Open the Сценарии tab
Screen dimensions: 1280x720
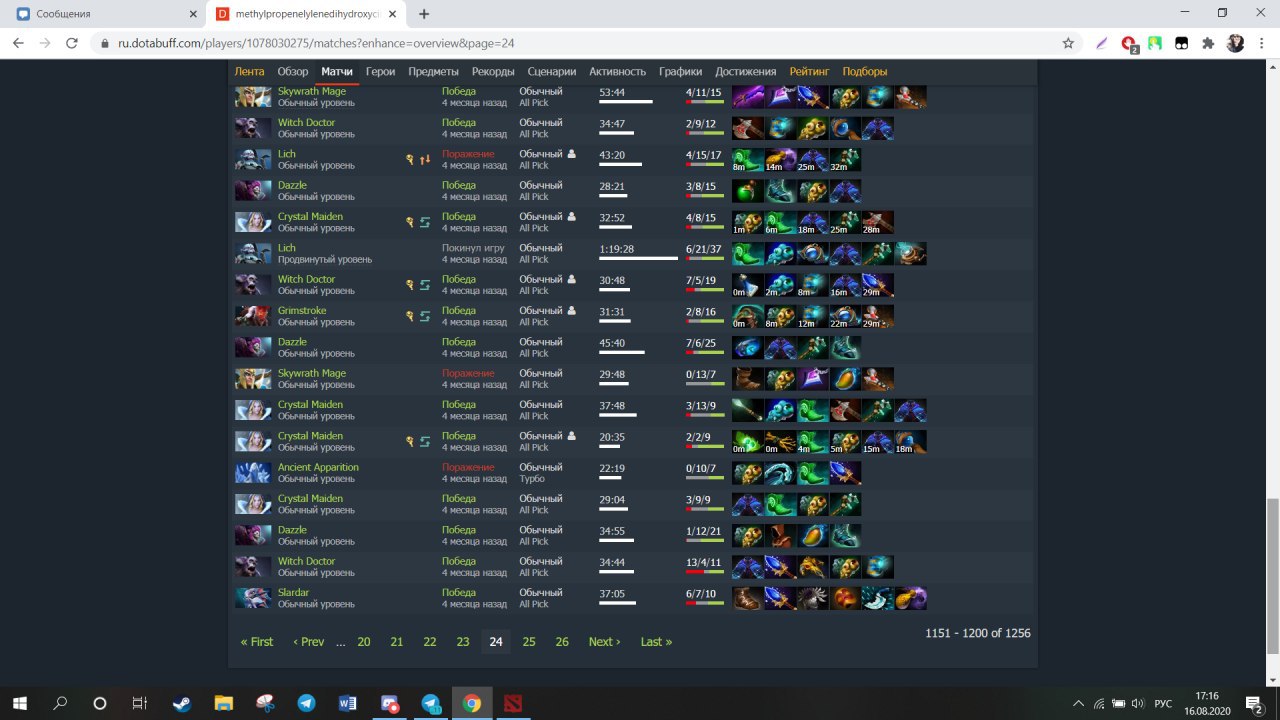click(x=552, y=72)
